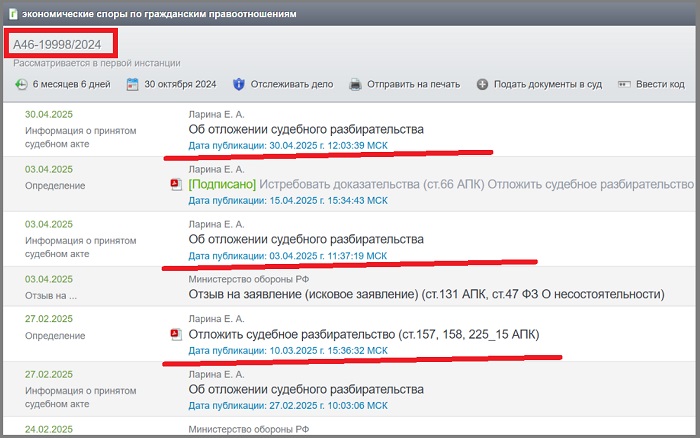The height and width of the screenshot is (438, 700).
Task: Click the plus icon for Подать документы в суд
Action: [482, 84]
